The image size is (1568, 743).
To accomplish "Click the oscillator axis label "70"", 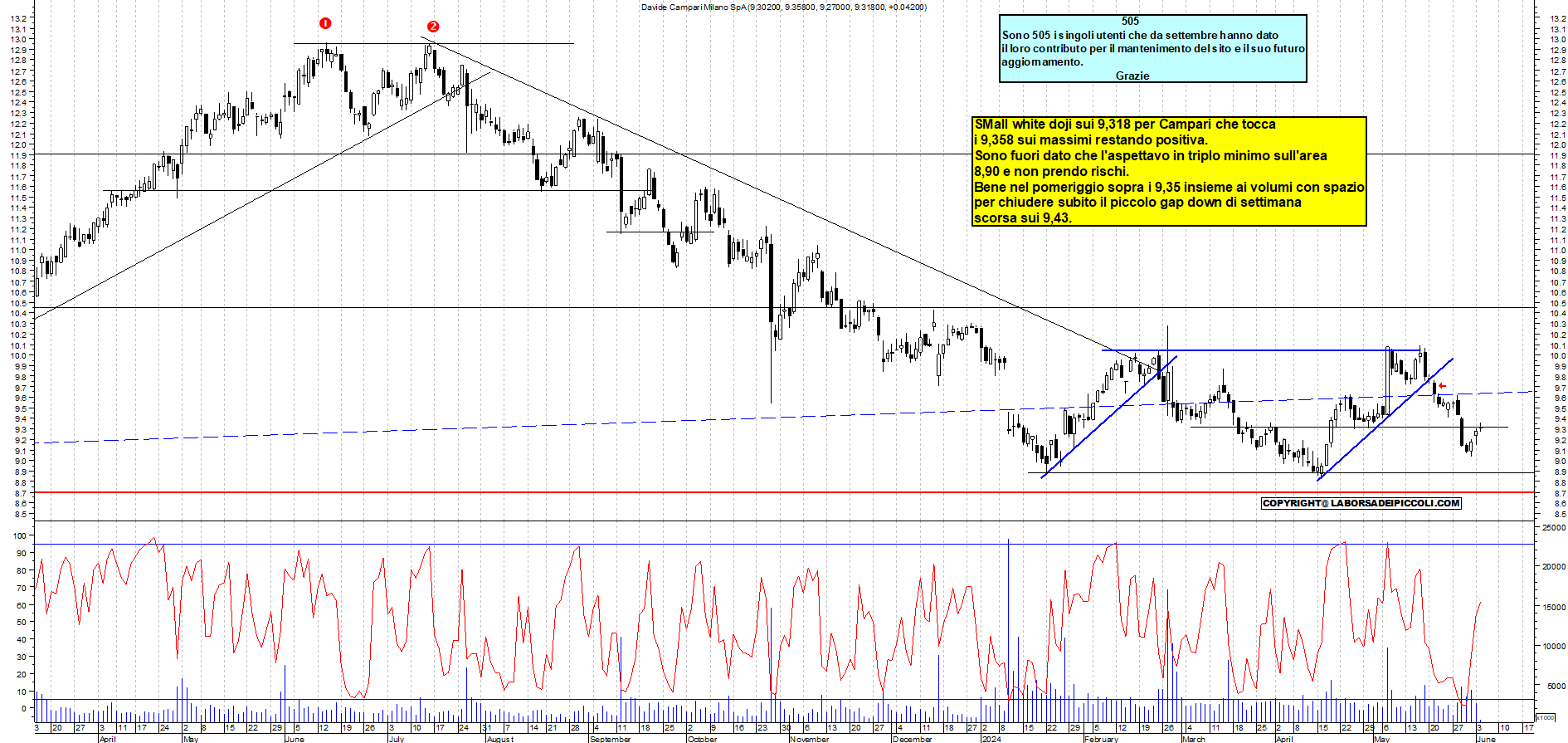I will click(x=22, y=588).
